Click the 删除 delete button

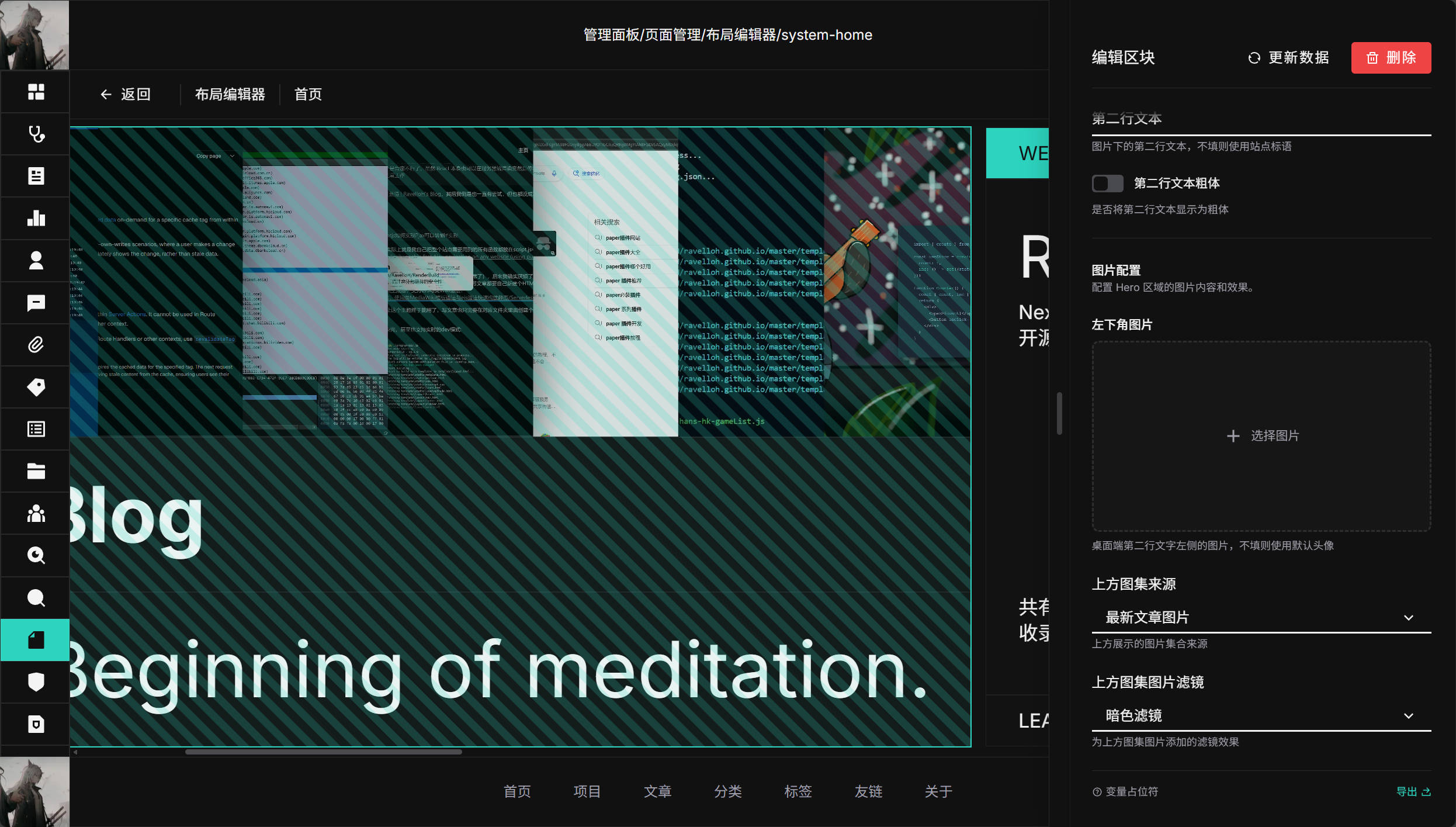pos(1391,58)
